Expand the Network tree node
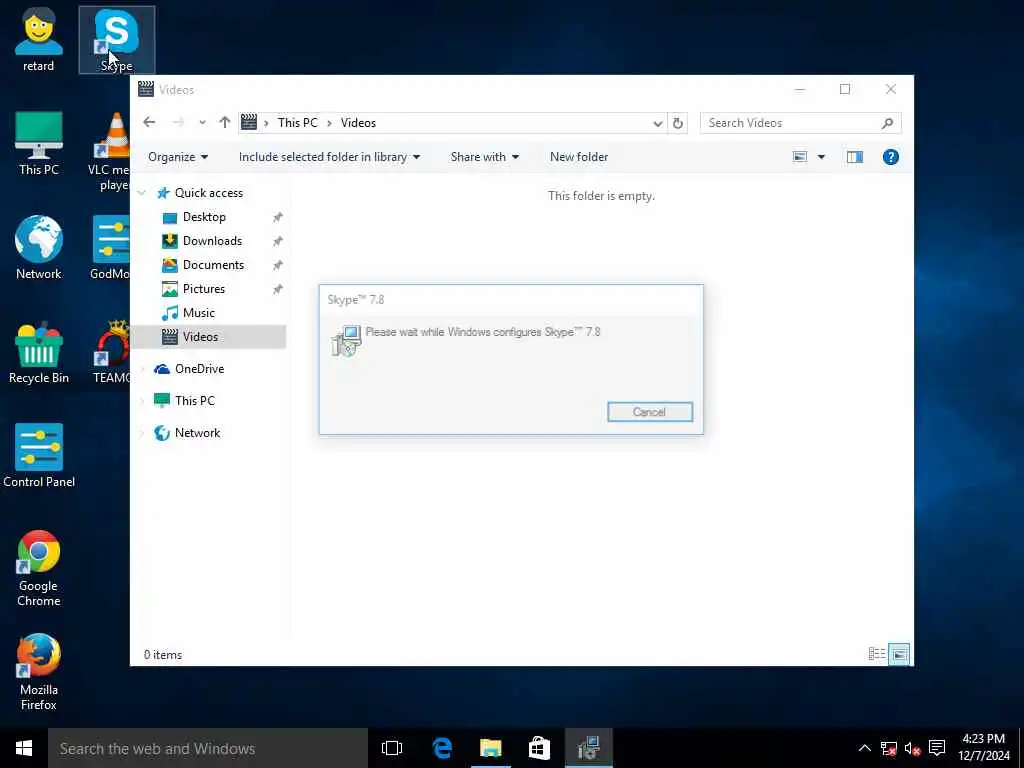The width and height of the screenshot is (1024, 768). 142,433
